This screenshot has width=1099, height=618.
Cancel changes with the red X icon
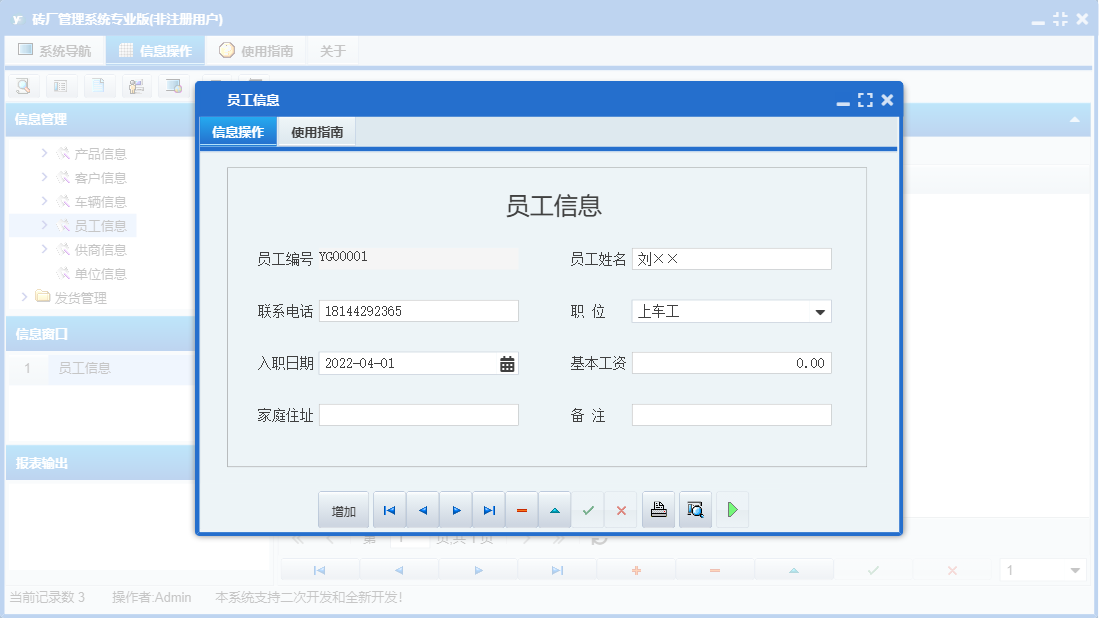click(621, 510)
